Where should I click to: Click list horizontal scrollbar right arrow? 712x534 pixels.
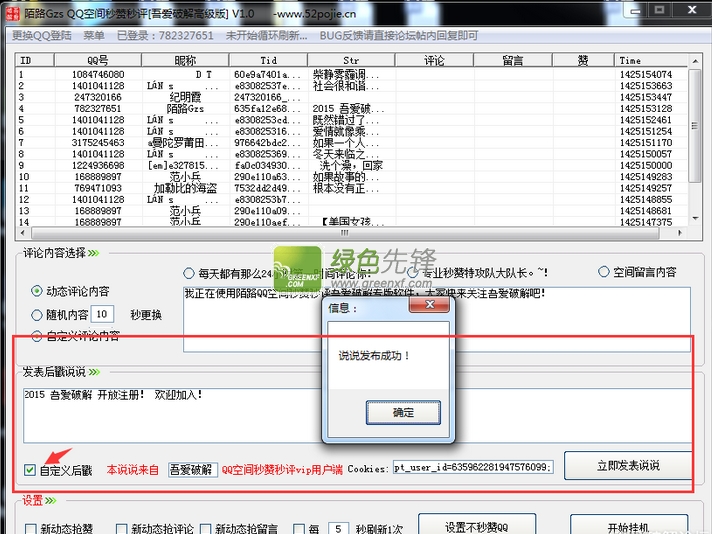point(680,232)
